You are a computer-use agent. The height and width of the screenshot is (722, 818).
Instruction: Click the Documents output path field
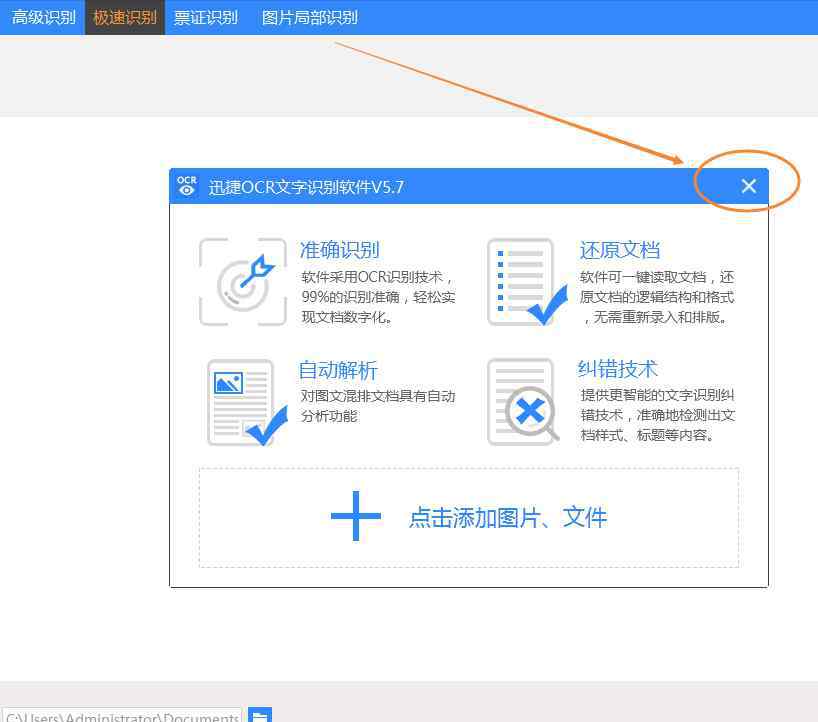(x=122, y=715)
